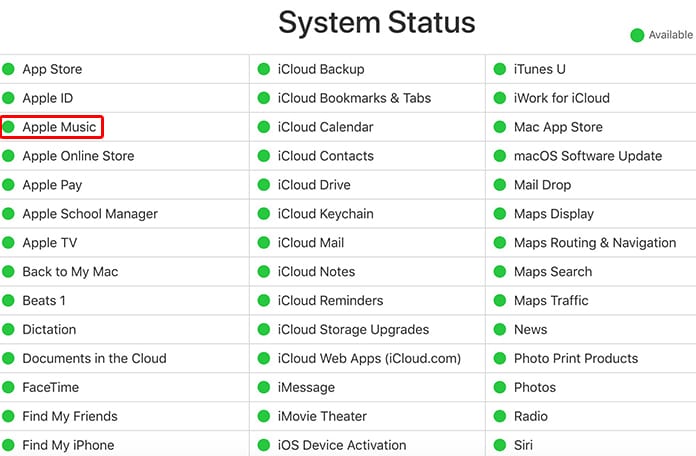This screenshot has width=696, height=456.
Task: Select the iCloud Notes entry
Action: (x=316, y=272)
